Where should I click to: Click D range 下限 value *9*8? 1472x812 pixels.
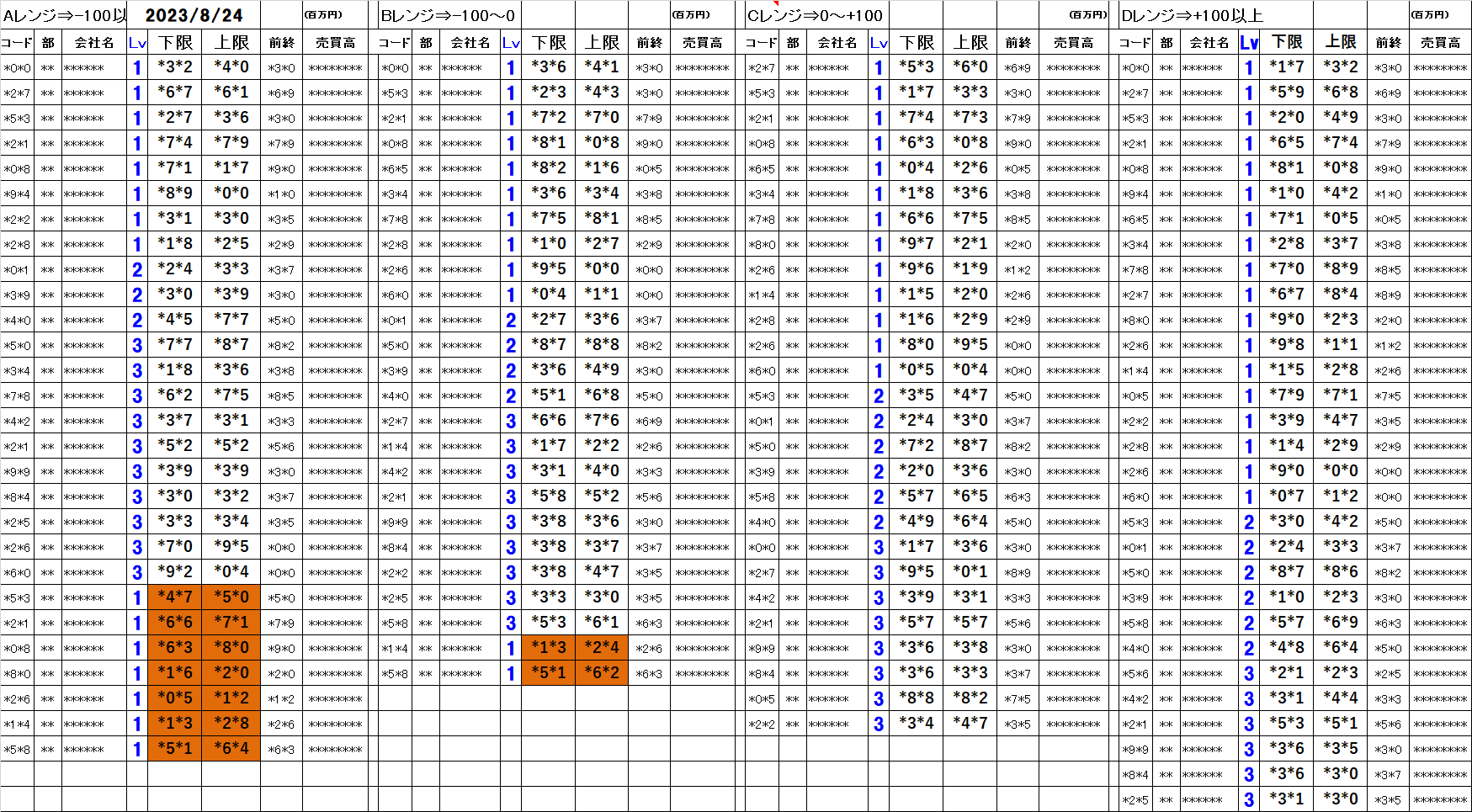1287,345
